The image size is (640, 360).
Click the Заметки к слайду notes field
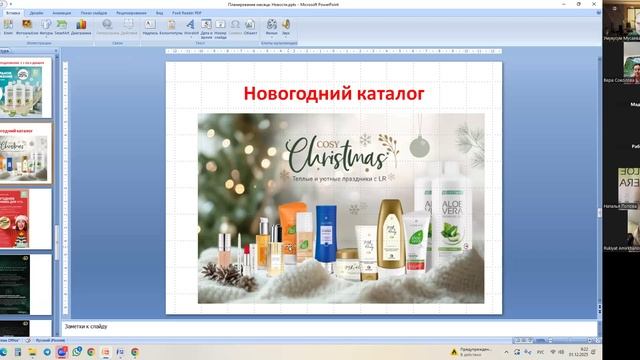(330, 328)
